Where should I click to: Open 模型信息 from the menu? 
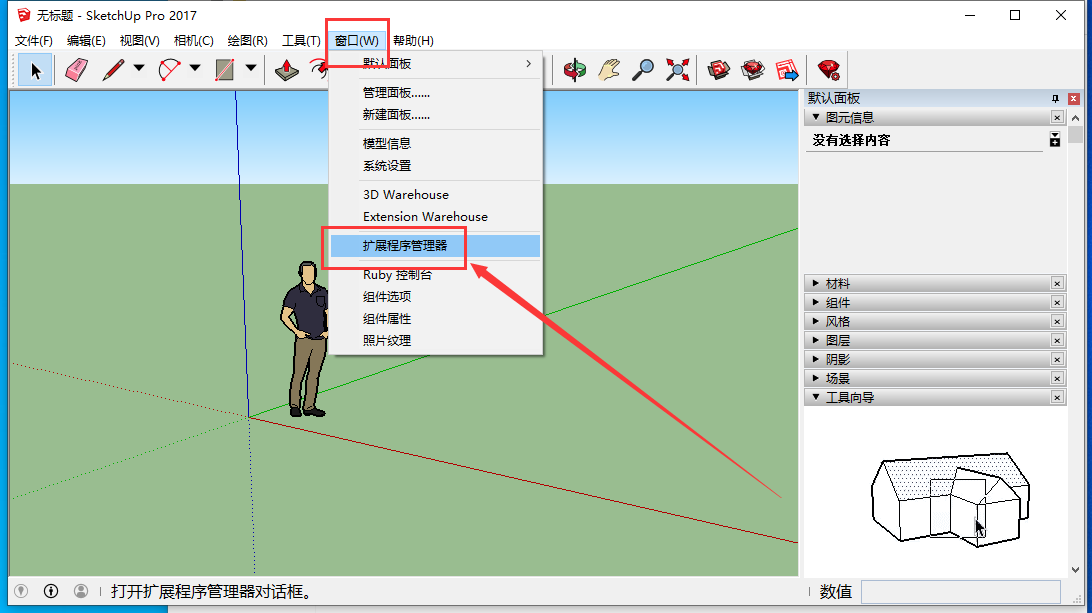click(435, 143)
